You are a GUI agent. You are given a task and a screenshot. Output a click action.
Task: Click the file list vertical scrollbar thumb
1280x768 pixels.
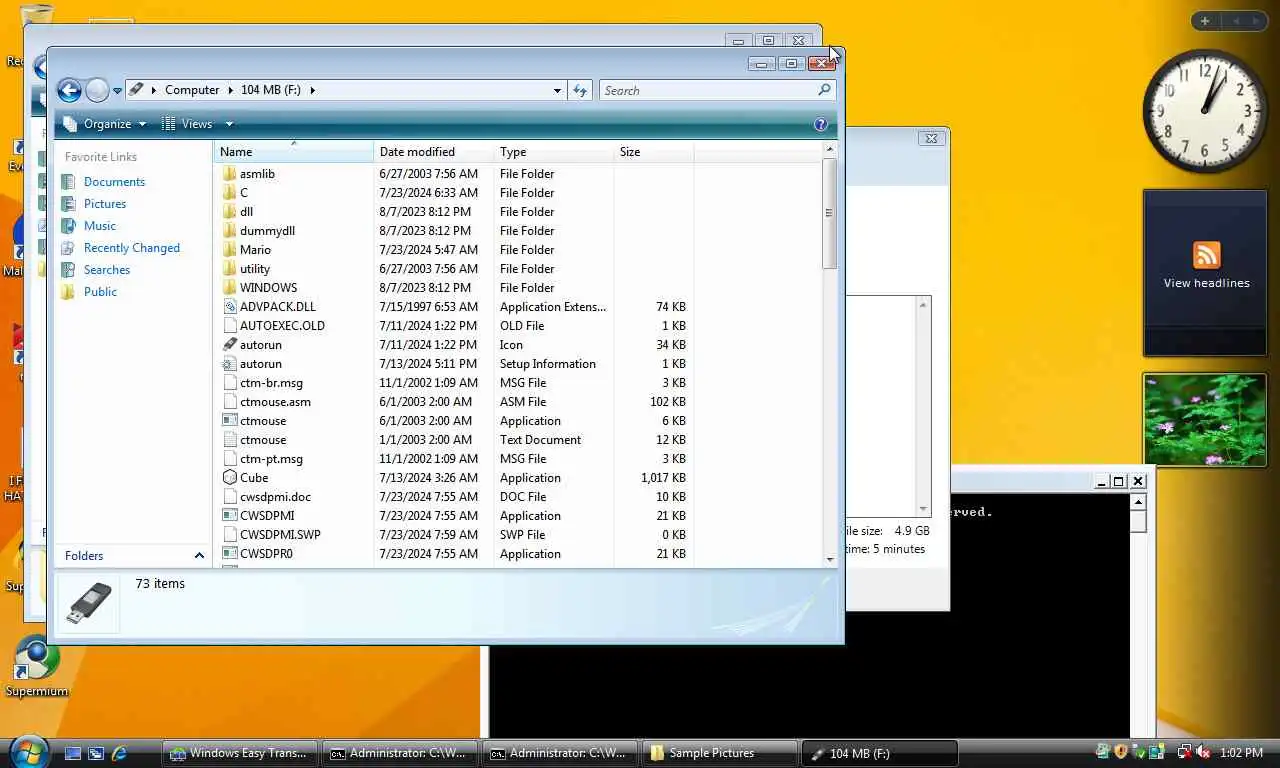(829, 213)
